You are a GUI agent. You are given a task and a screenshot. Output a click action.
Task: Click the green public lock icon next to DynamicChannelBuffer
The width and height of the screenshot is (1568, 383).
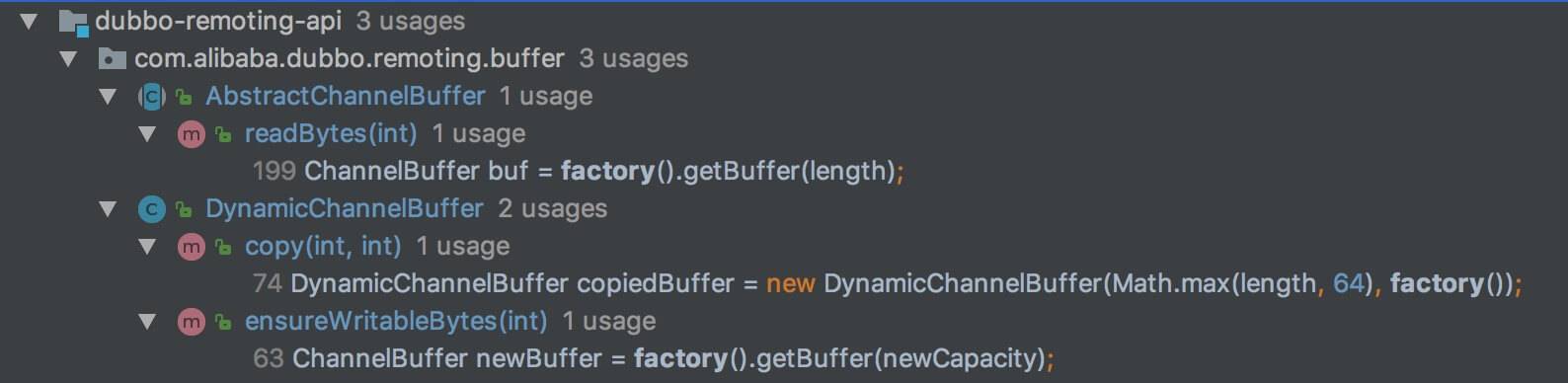click(184, 208)
